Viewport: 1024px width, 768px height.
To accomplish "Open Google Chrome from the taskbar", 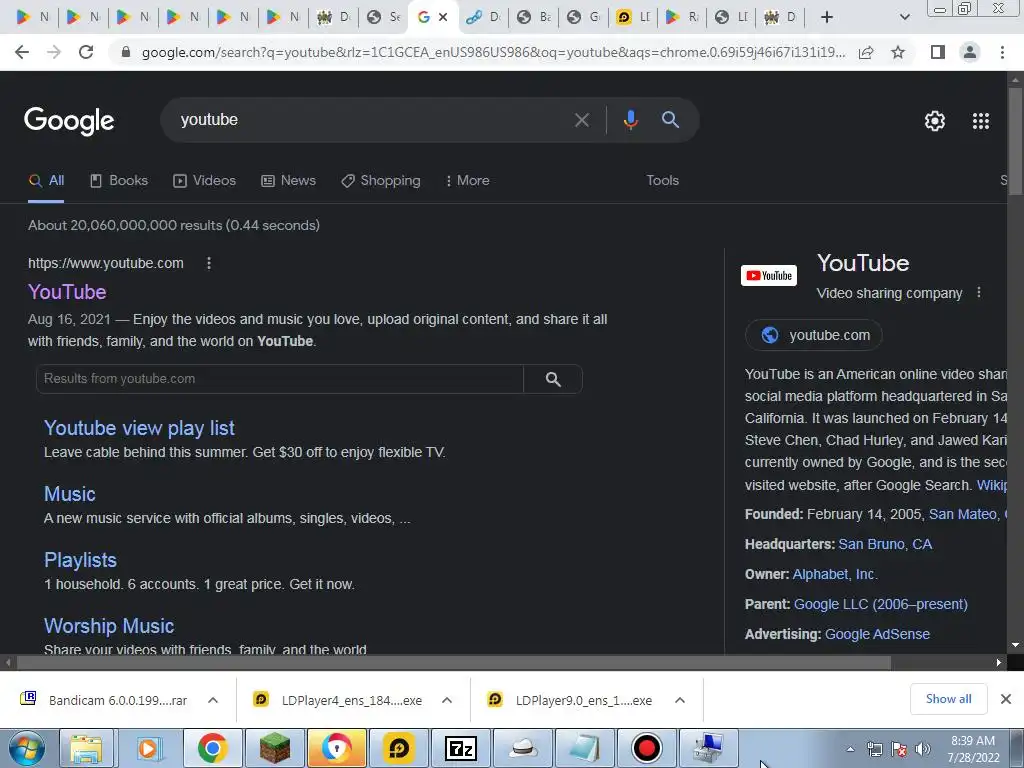I will [x=212, y=748].
